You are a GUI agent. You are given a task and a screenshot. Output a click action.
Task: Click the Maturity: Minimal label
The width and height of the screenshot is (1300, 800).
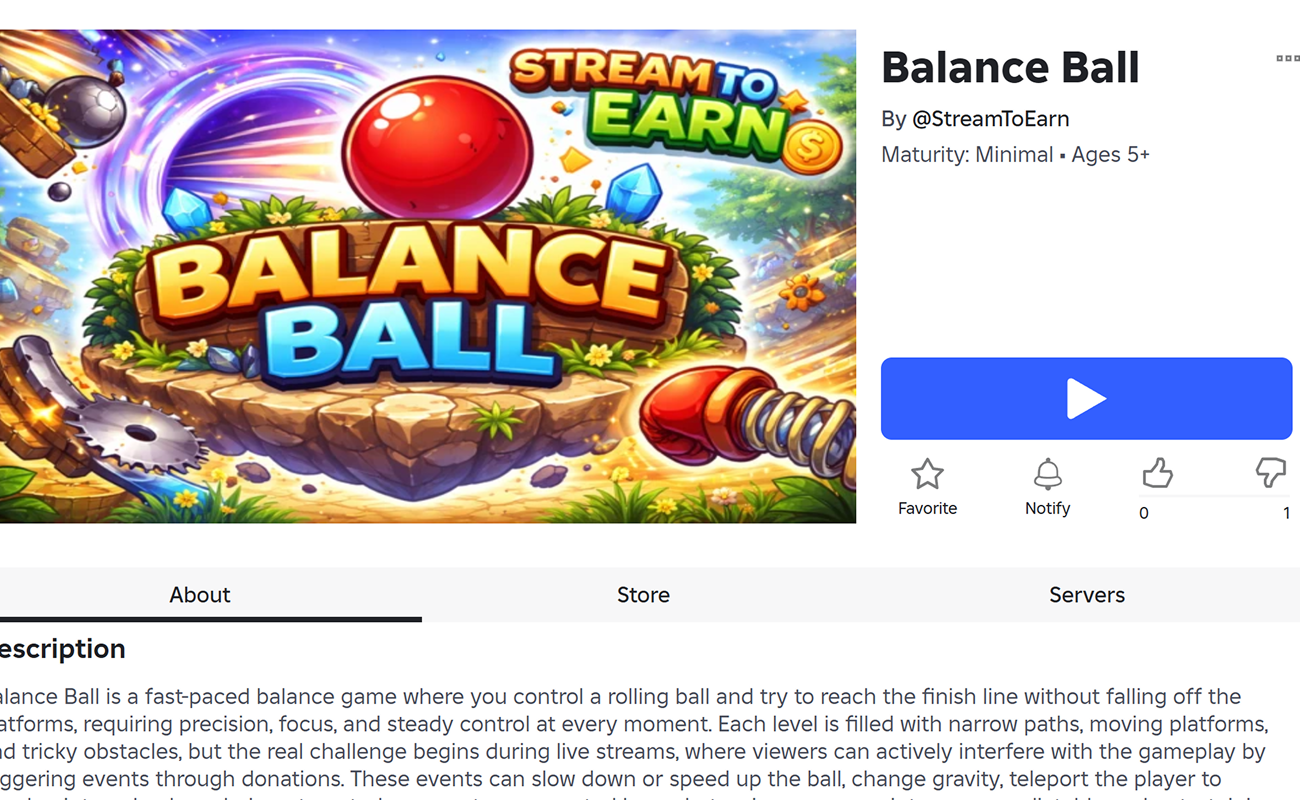click(x=967, y=155)
